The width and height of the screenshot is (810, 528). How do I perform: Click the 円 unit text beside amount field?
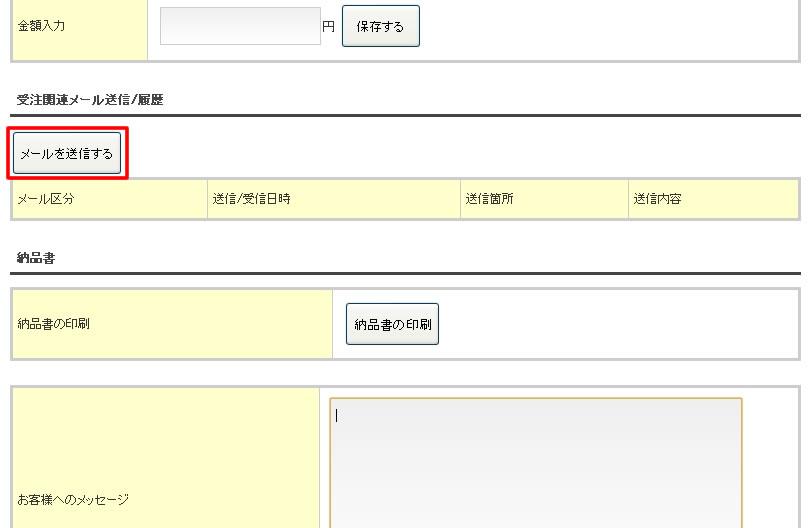328,27
